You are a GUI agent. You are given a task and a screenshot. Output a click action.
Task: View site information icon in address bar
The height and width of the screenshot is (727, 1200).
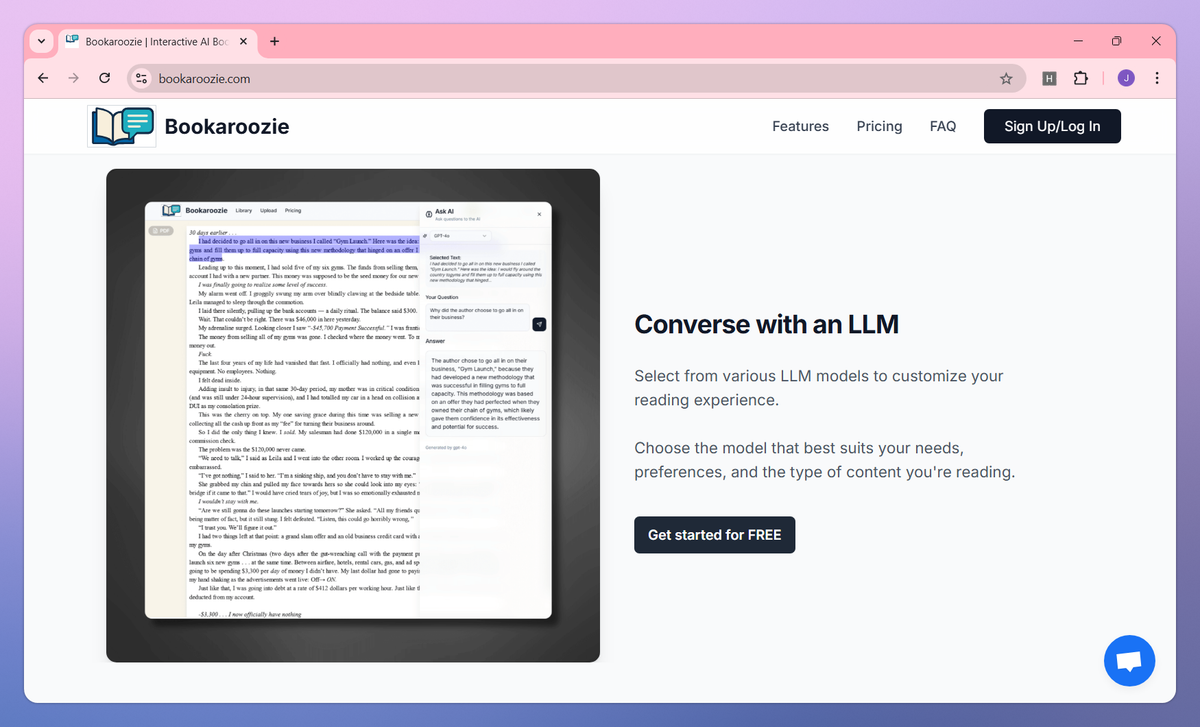coord(141,78)
